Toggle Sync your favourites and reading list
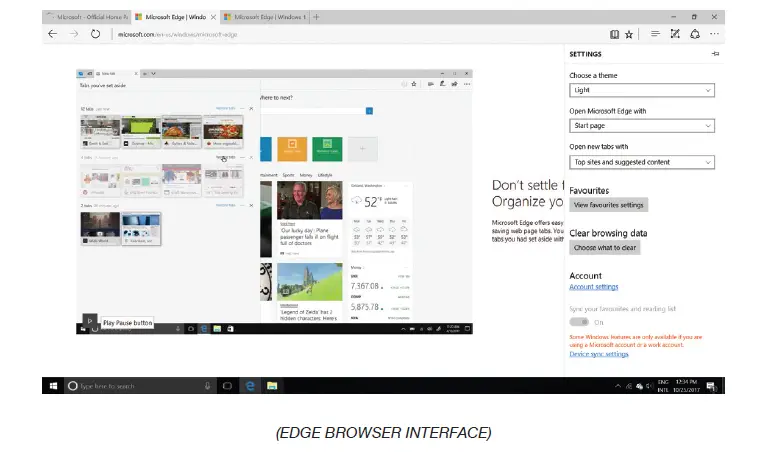 [579, 322]
